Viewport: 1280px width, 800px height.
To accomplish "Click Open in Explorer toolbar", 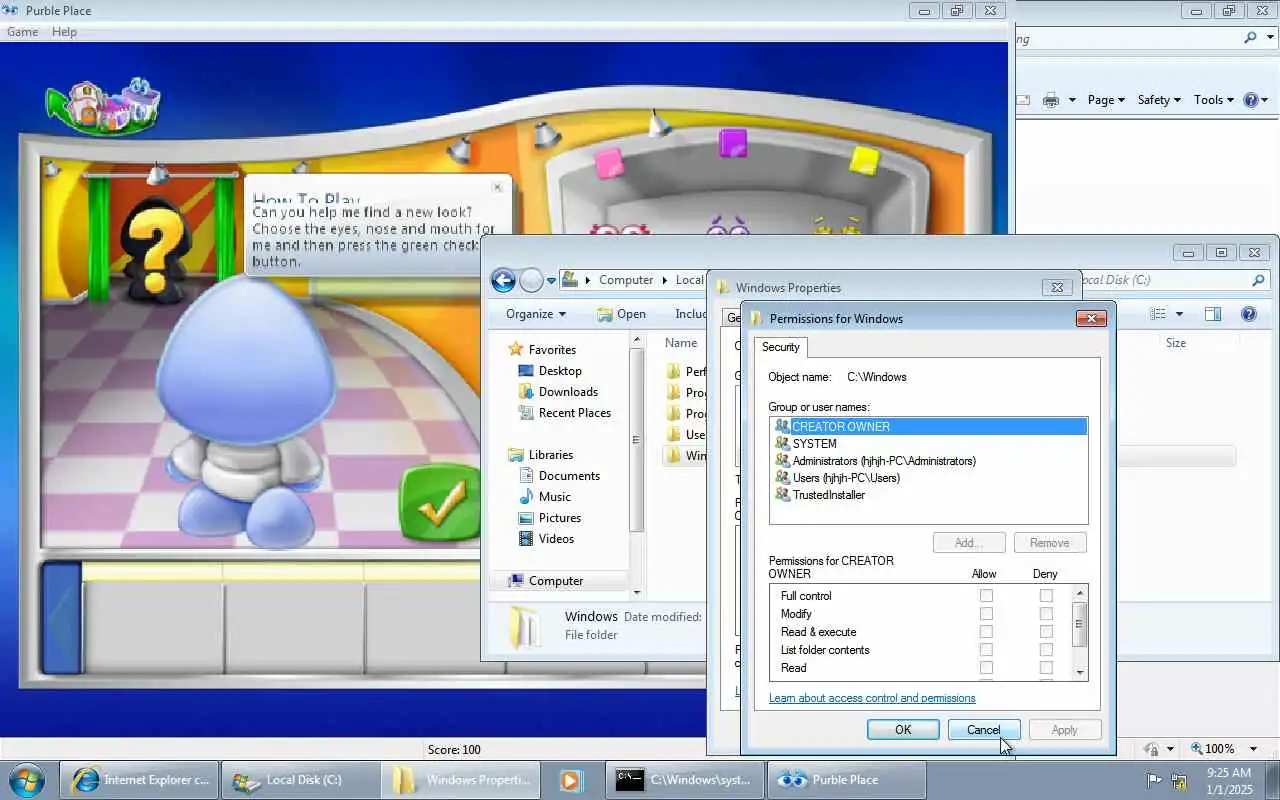I will pos(621,314).
